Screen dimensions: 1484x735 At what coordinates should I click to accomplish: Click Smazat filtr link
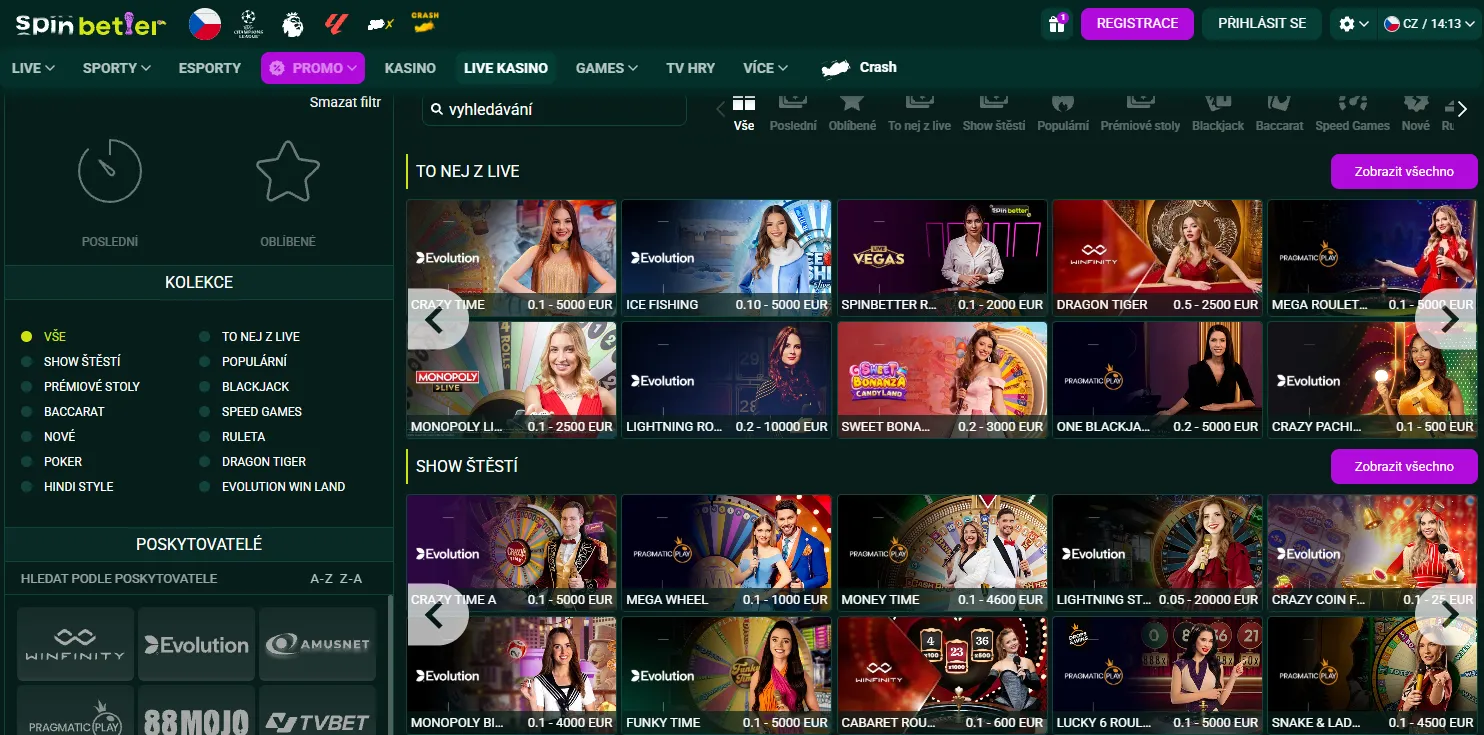[345, 102]
